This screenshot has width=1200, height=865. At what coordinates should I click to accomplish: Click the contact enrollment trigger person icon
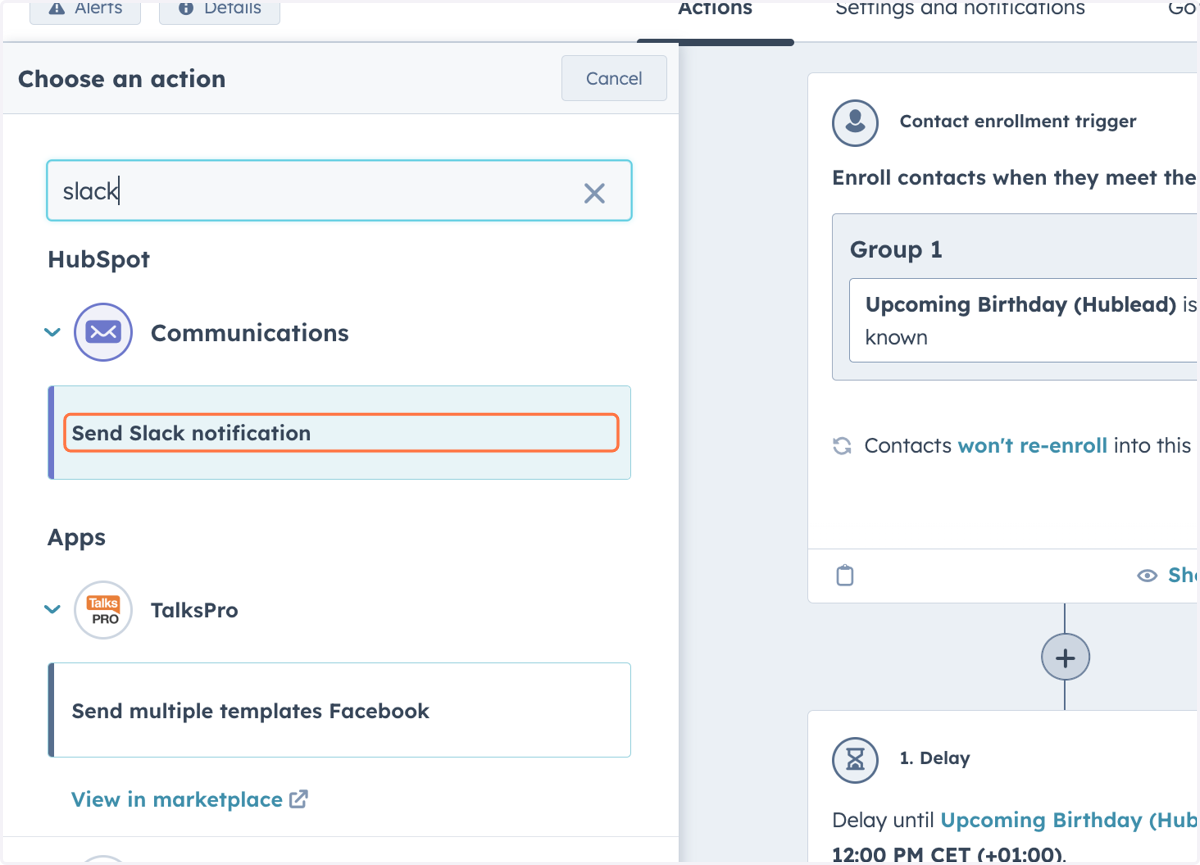(855, 122)
